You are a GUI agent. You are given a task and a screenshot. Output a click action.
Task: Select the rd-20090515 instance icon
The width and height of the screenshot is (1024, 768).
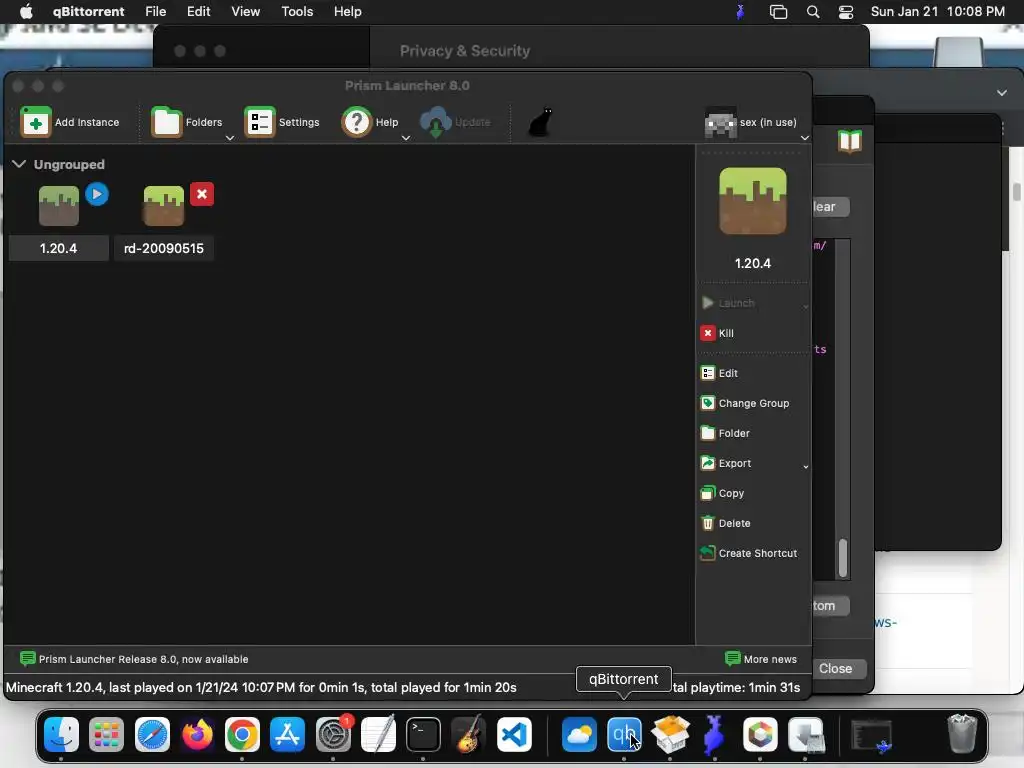click(164, 206)
